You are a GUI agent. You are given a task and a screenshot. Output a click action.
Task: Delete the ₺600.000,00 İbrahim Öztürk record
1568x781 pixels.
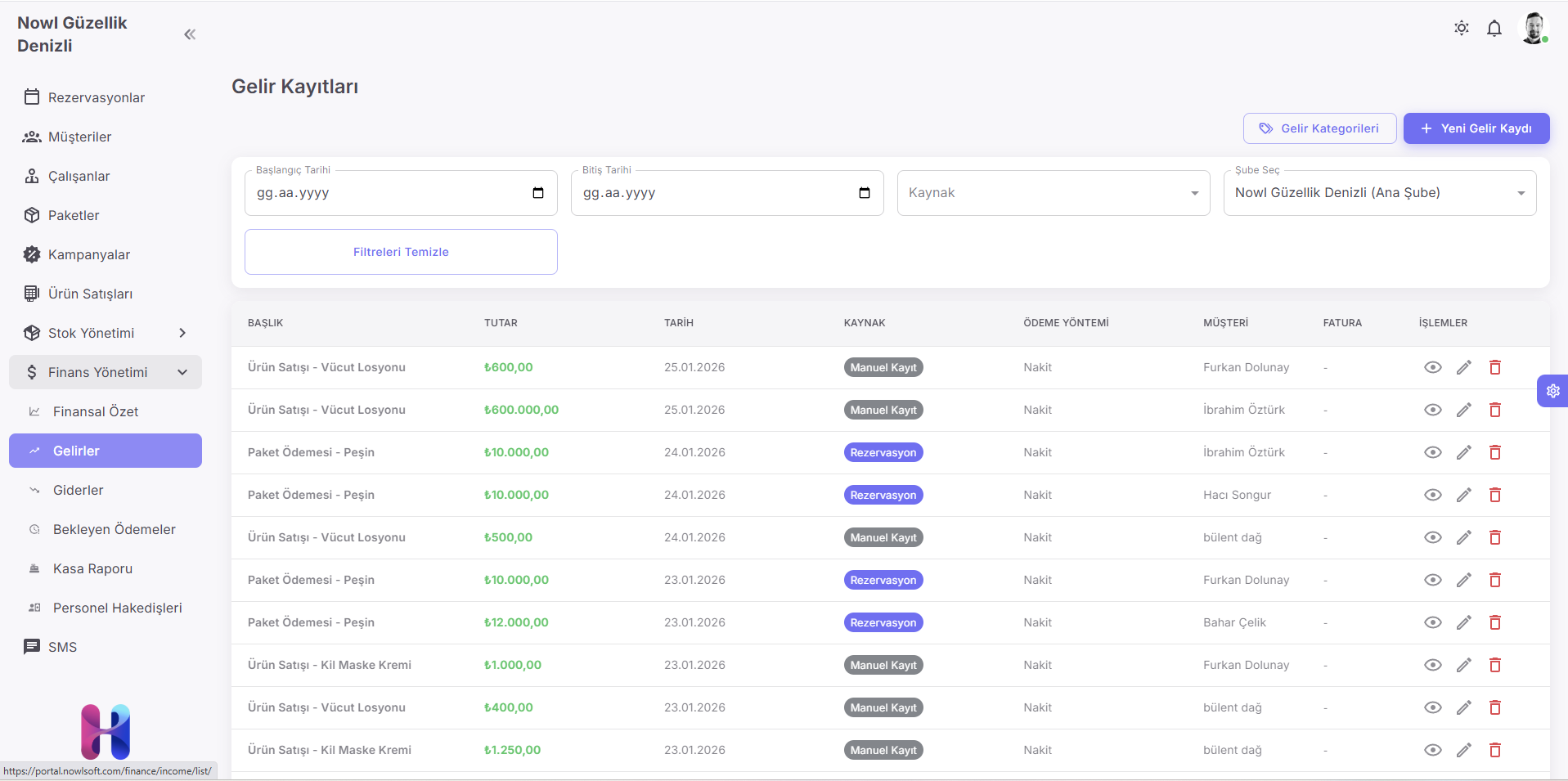coord(1494,410)
